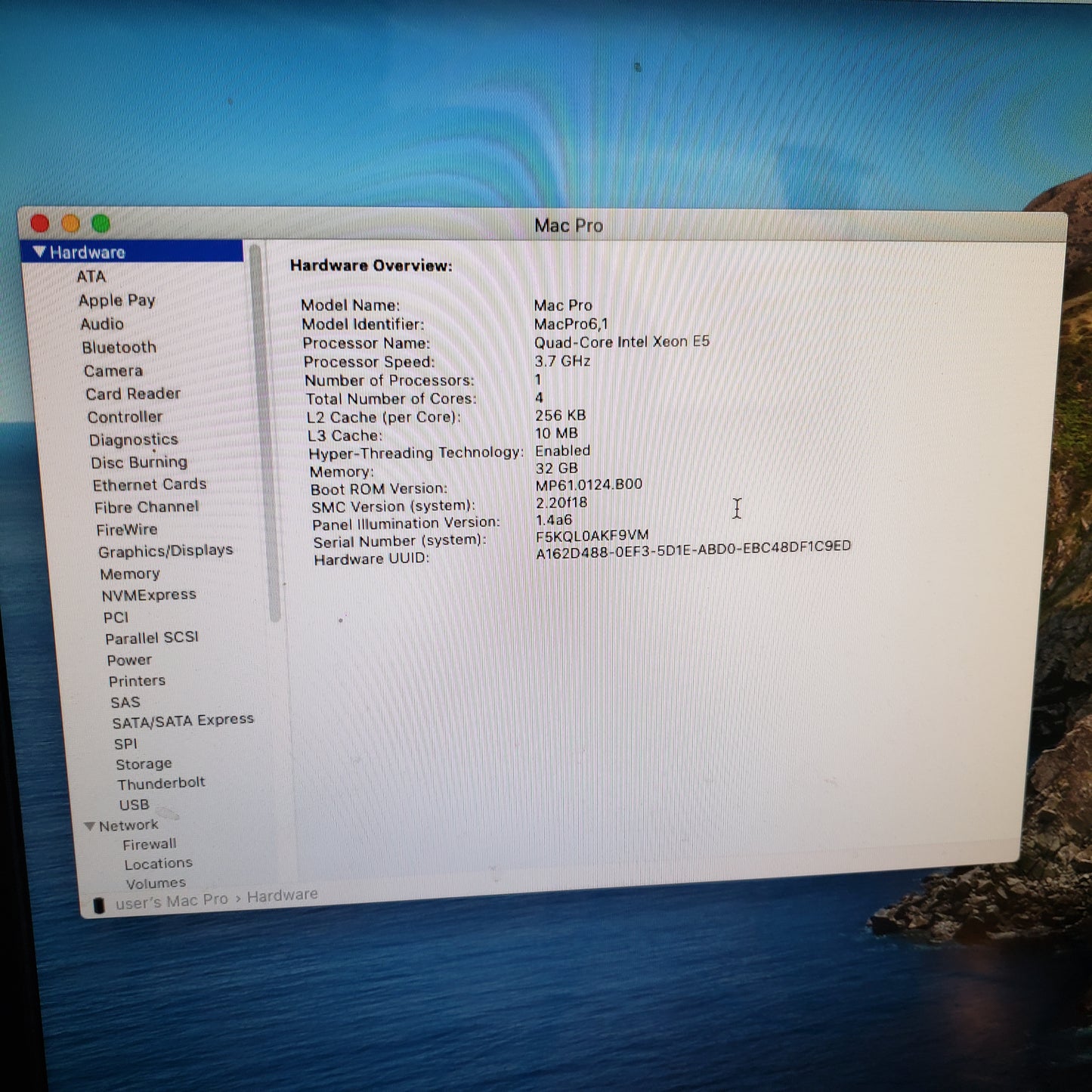Viewport: 1092px width, 1092px height.
Task: Select Locations under Network
Action: (x=159, y=864)
